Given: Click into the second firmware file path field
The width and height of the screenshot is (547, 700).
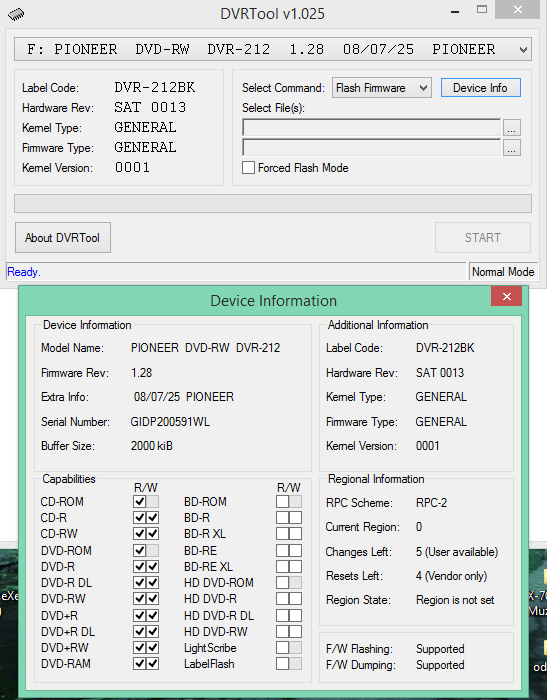Looking at the screenshot, I should tap(372, 148).
